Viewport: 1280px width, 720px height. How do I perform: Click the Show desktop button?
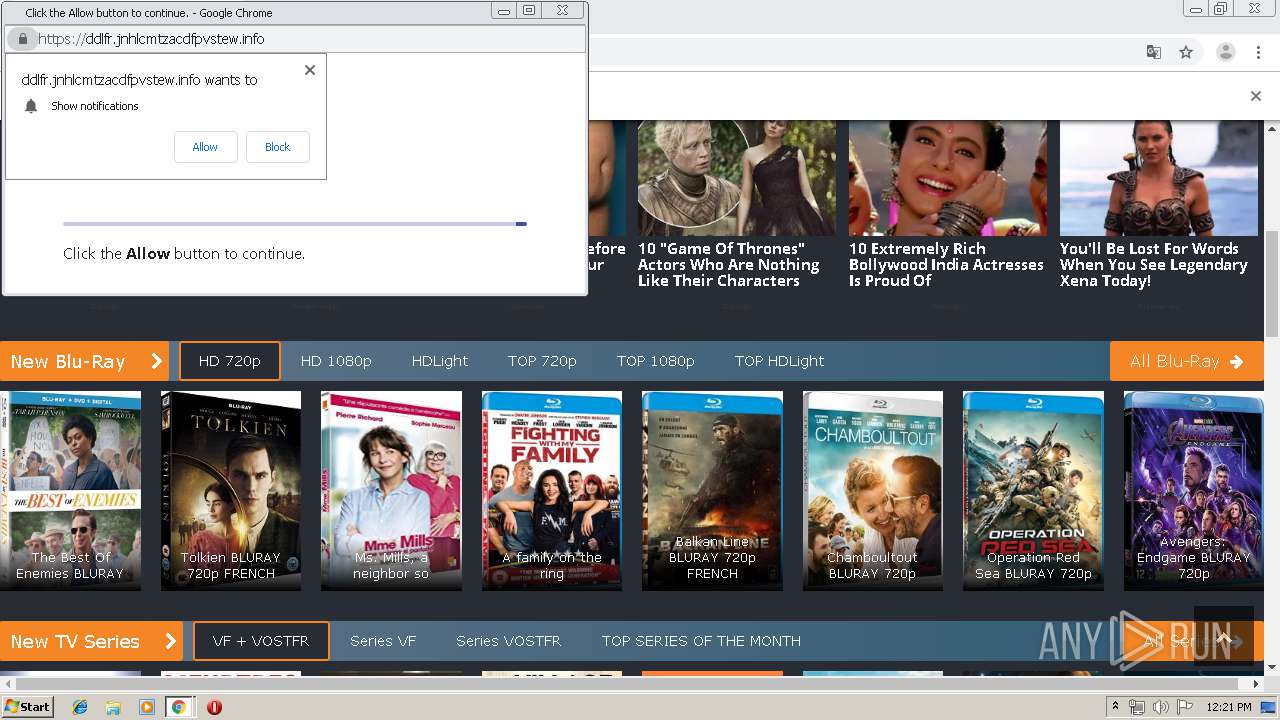click(1270, 707)
